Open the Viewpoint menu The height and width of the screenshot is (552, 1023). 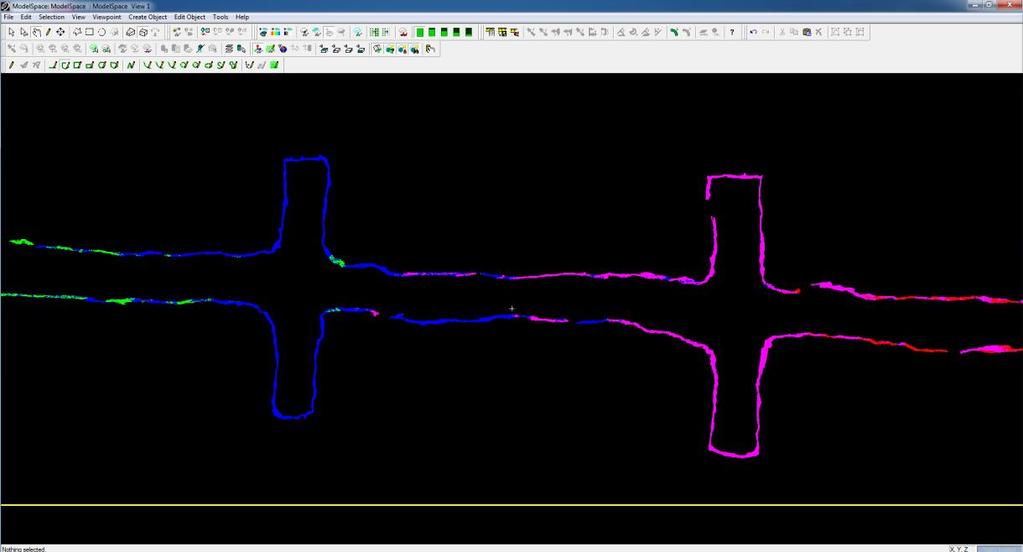point(106,17)
